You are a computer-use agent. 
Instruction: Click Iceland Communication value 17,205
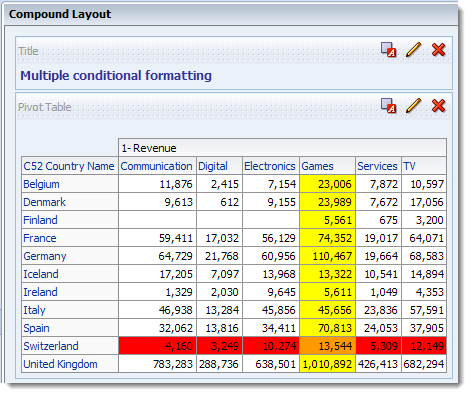(157, 274)
